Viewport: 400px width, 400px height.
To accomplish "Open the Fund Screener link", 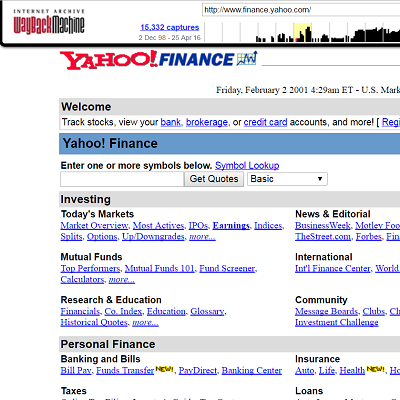I will coord(227,268).
